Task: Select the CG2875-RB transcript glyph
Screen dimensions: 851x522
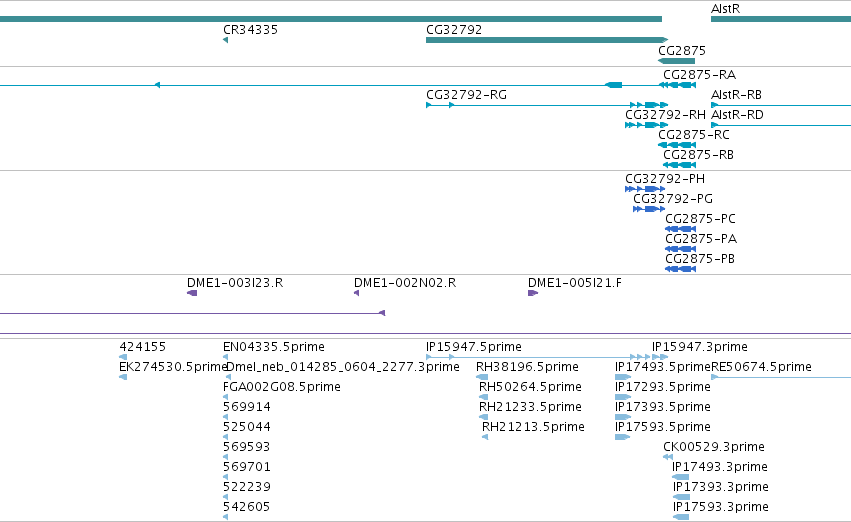Action: pos(679,165)
